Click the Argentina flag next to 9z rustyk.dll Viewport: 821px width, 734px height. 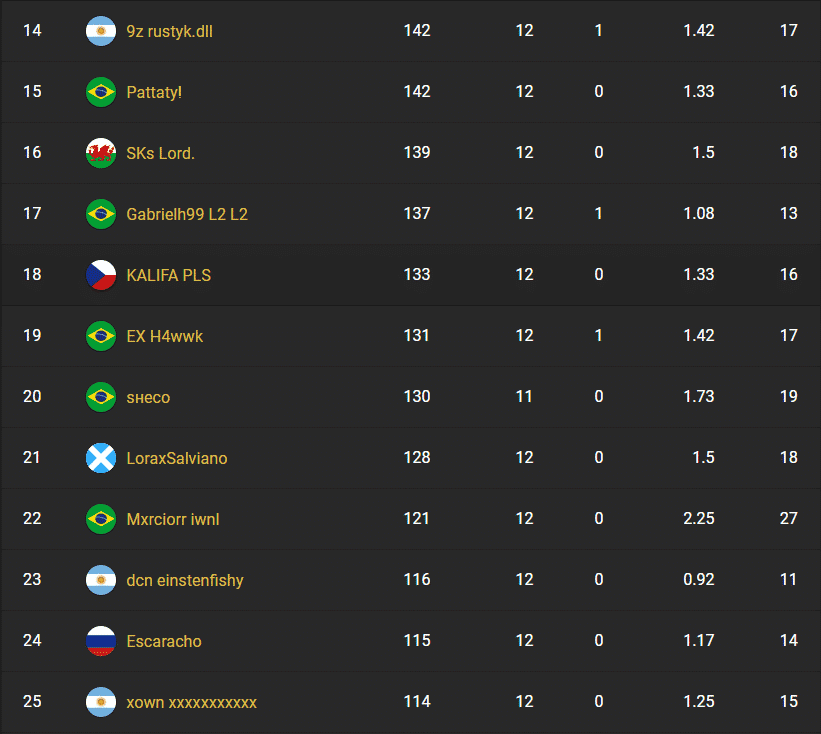[100, 31]
